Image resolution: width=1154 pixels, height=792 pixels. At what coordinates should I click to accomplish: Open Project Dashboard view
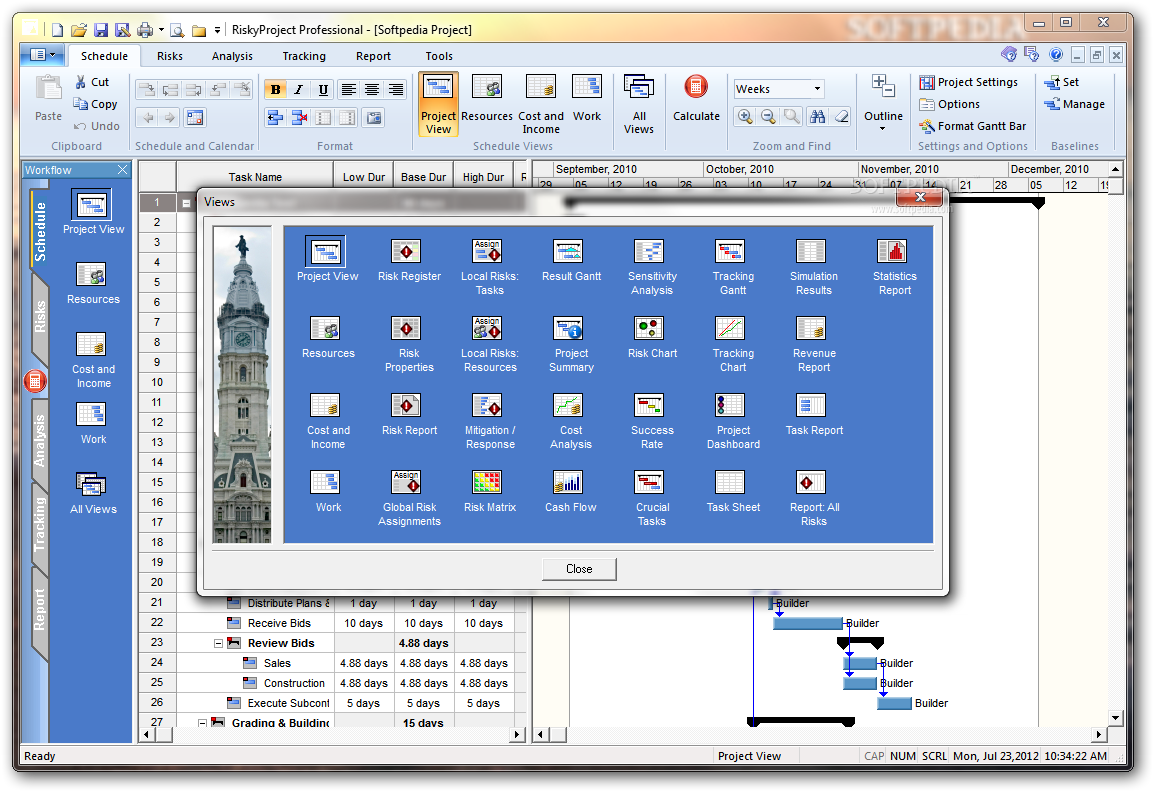733,422
